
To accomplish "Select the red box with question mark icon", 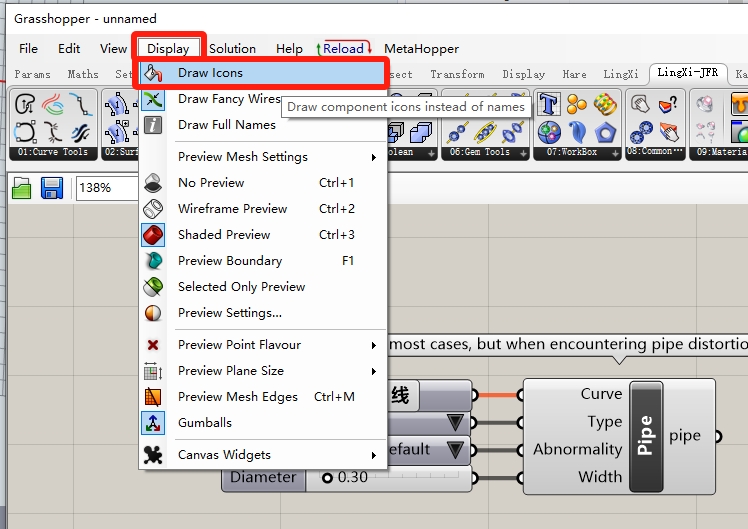I will [668, 104].
